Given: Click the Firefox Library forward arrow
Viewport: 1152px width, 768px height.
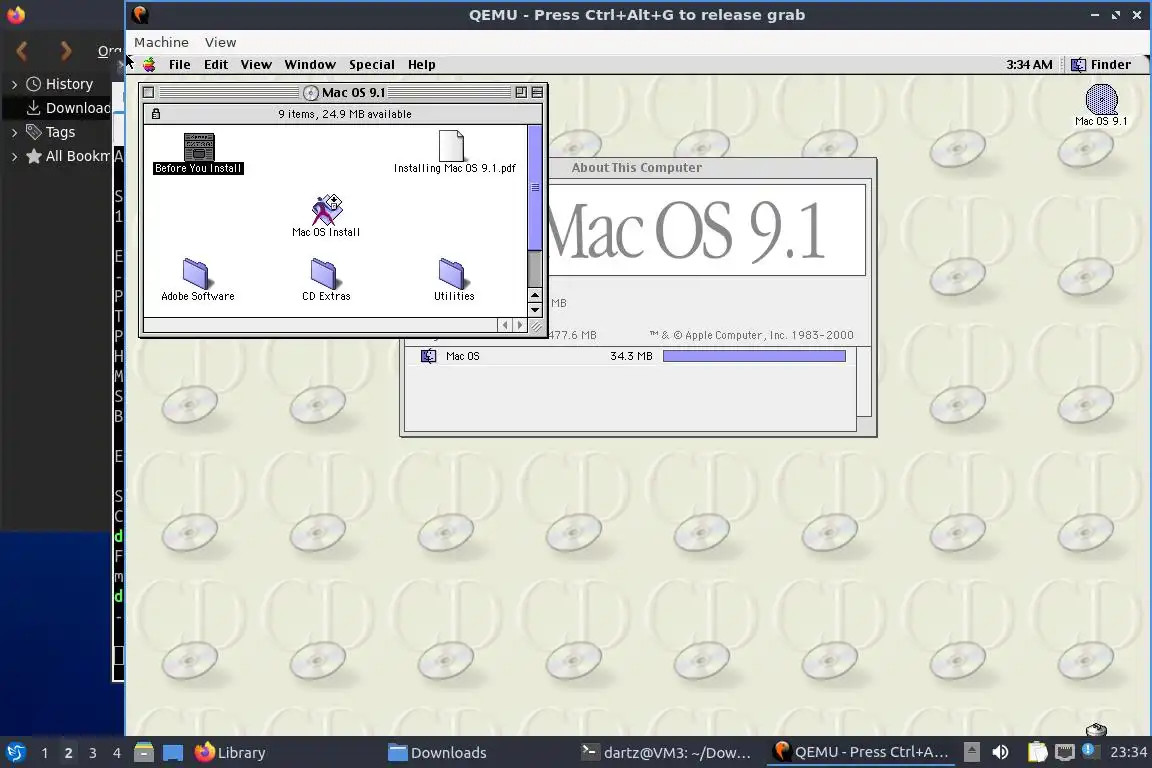Looking at the screenshot, I should [66, 51].
